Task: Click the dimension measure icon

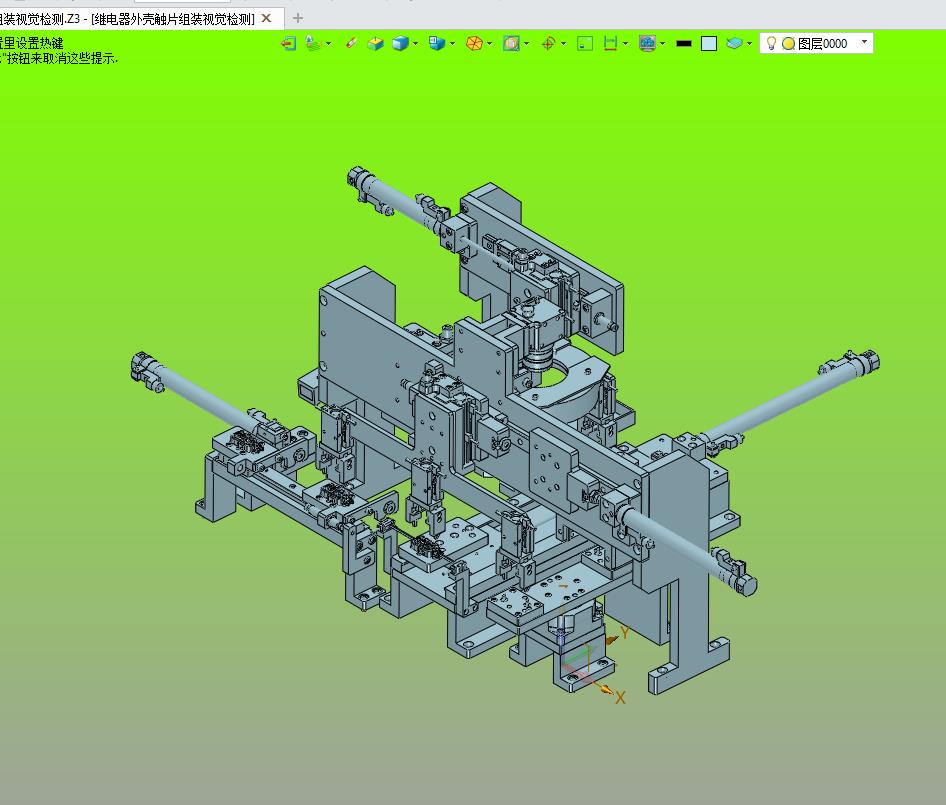Action: tap(611, 43)
